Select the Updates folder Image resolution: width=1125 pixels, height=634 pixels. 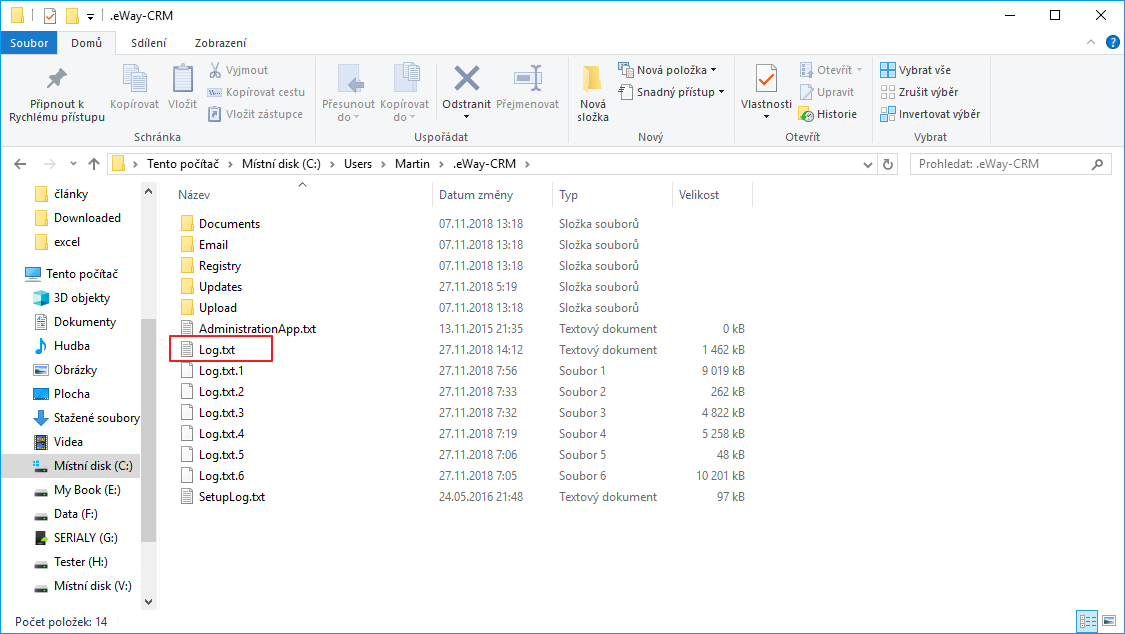[x=220, y=287]
